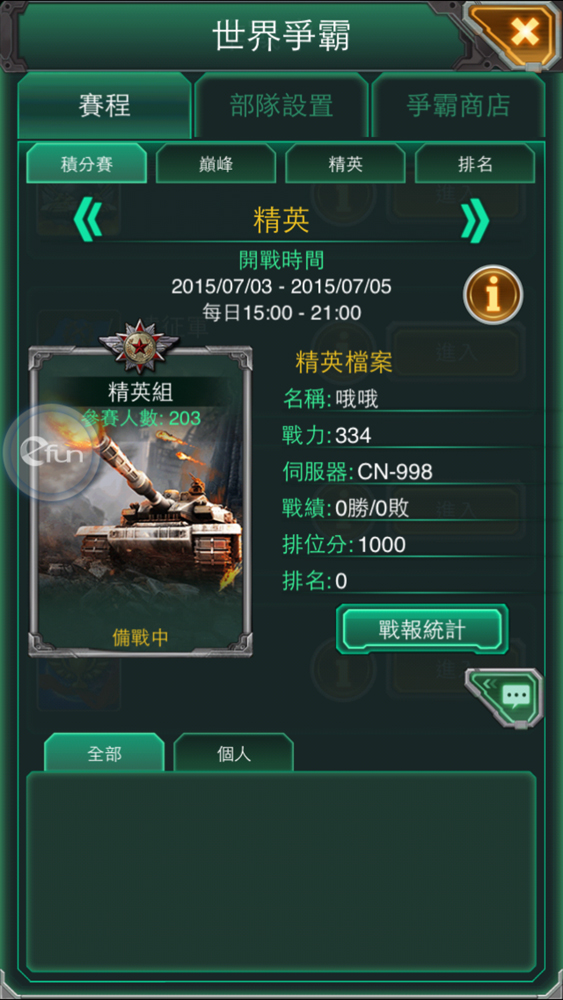Viewport: 563px width, 1000px height.
Task: Switch to the 巔峰 sub-tab
Action: (x=216, y=164)
